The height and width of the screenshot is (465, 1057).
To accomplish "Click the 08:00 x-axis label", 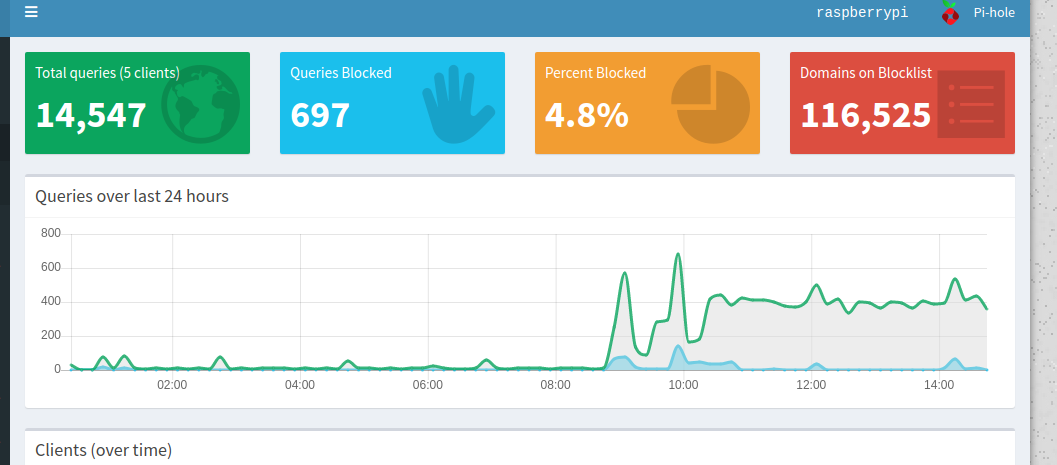I will pyautogui.click(x=555, y=385).
